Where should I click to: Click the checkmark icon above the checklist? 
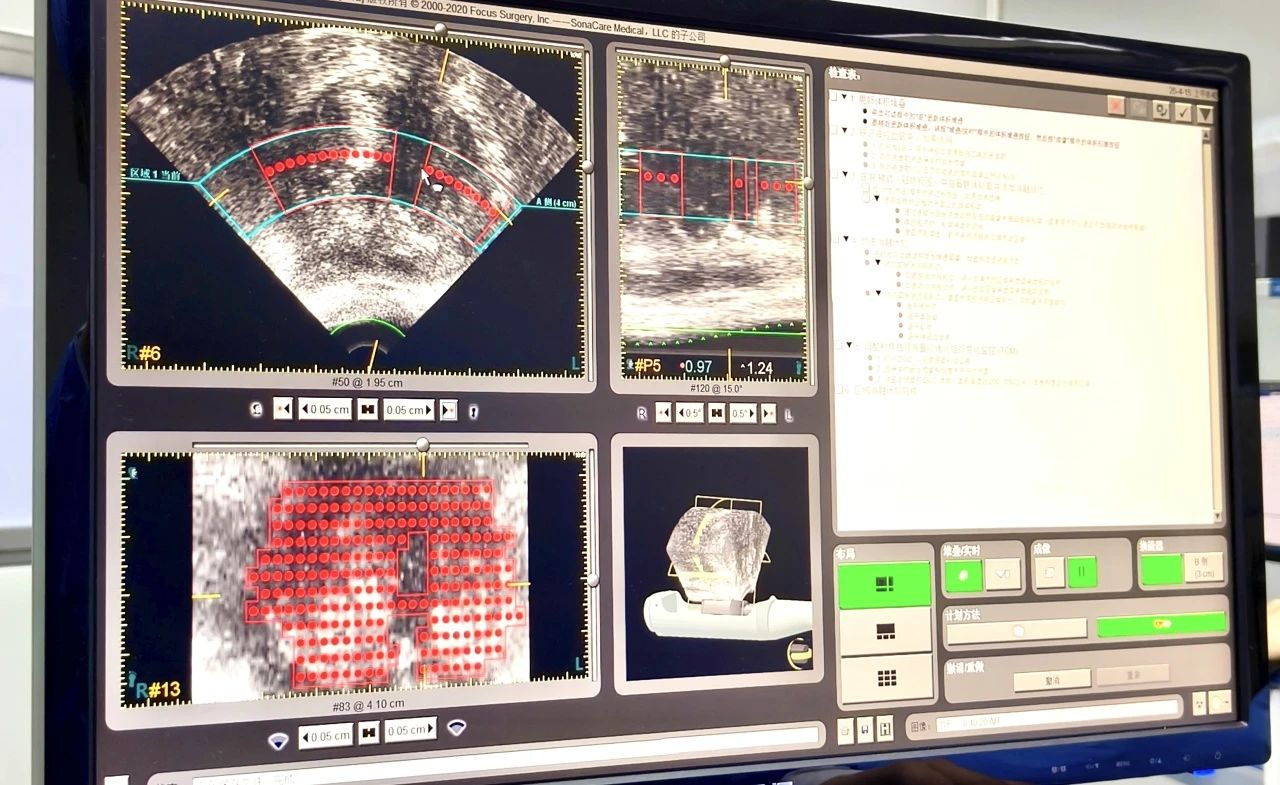pyautogui.click(x=1183, y=112)
